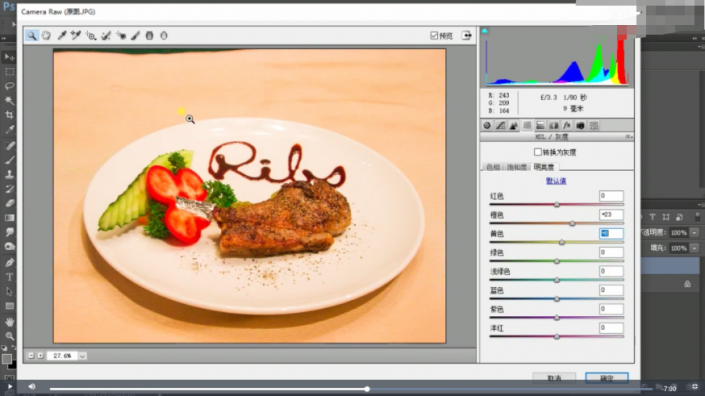Screen dimensions: 705x396
Task: Switch to the 饱和度 saturation tab
Action: pos(517,167)
